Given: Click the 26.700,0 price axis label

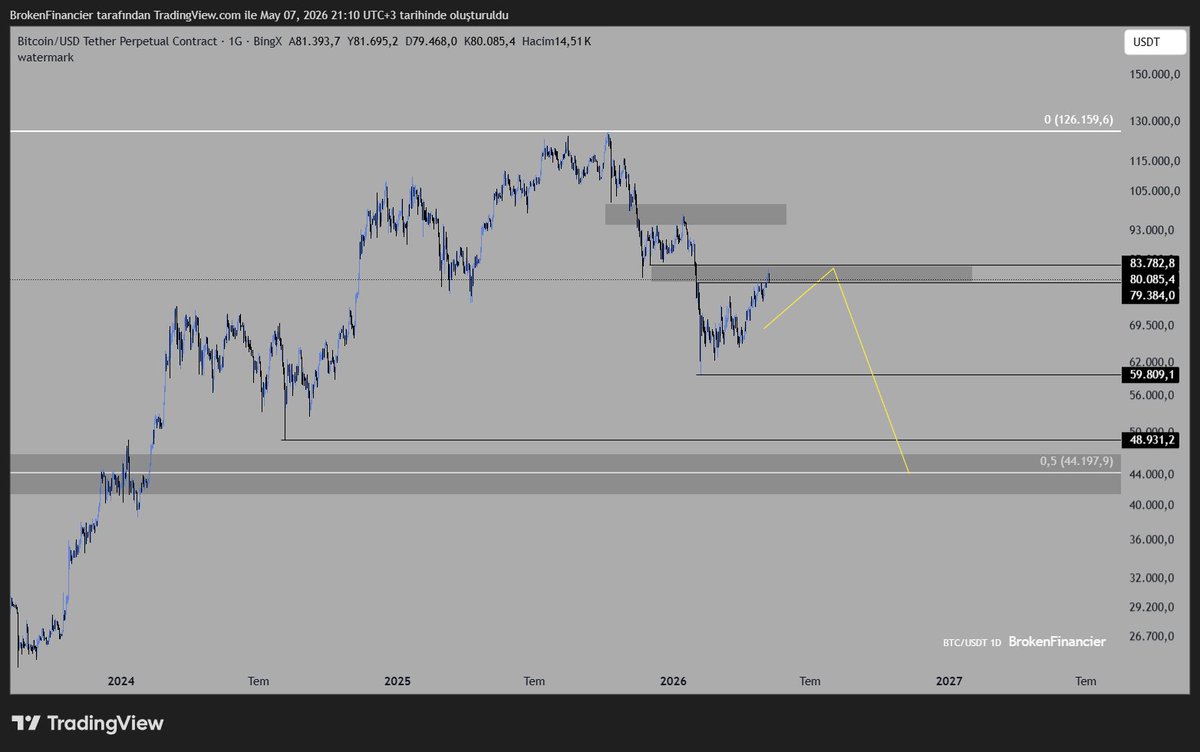Looking at the screenshot, I should pos(1153,637).
